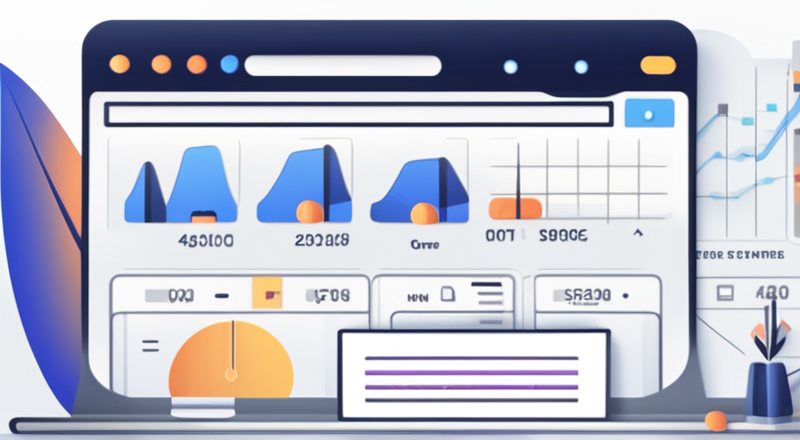Screen dimensions: 800x440
Task: Click the document icon next to the list lines
Action: pos(448,294)
